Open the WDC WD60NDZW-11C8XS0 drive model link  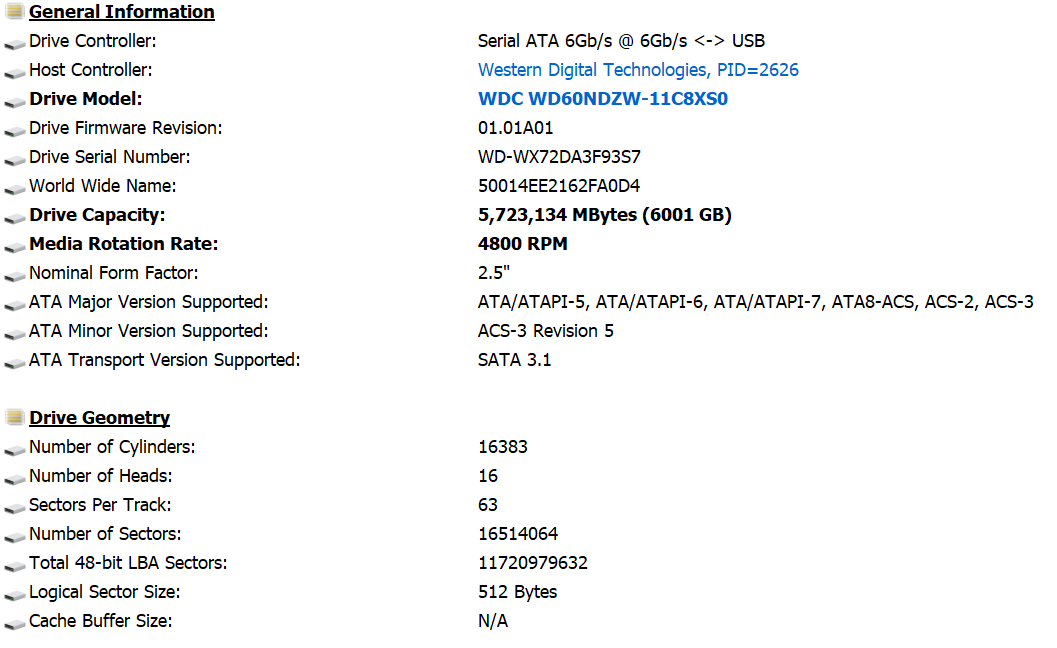[x=603, y=99]
